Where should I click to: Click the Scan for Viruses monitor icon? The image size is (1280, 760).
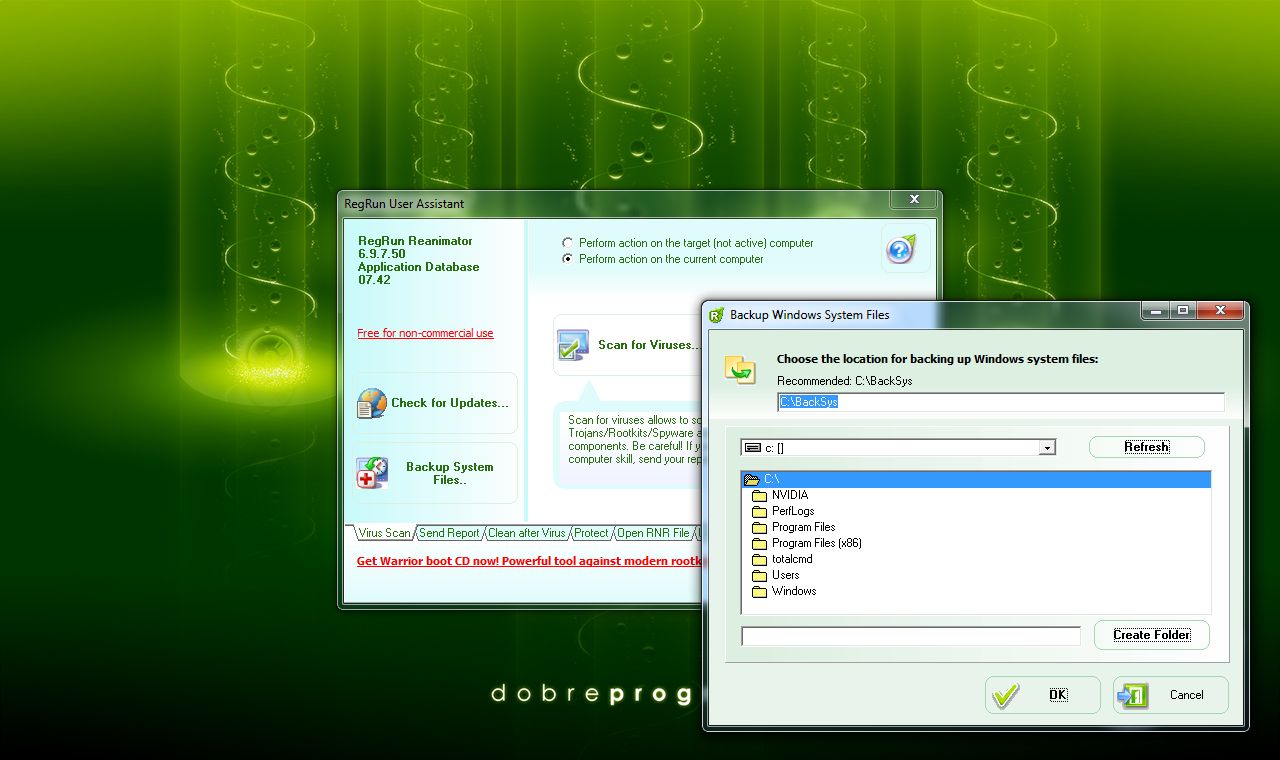pos(573,345)
